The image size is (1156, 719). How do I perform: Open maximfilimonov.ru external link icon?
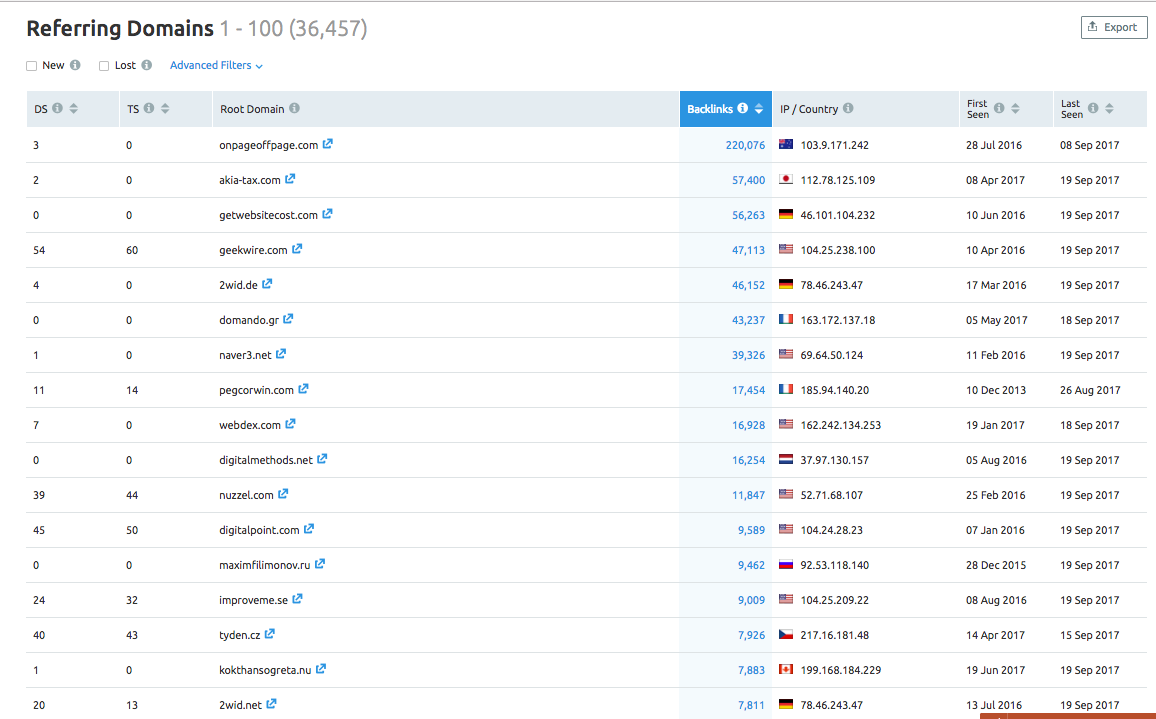(320, 564)
